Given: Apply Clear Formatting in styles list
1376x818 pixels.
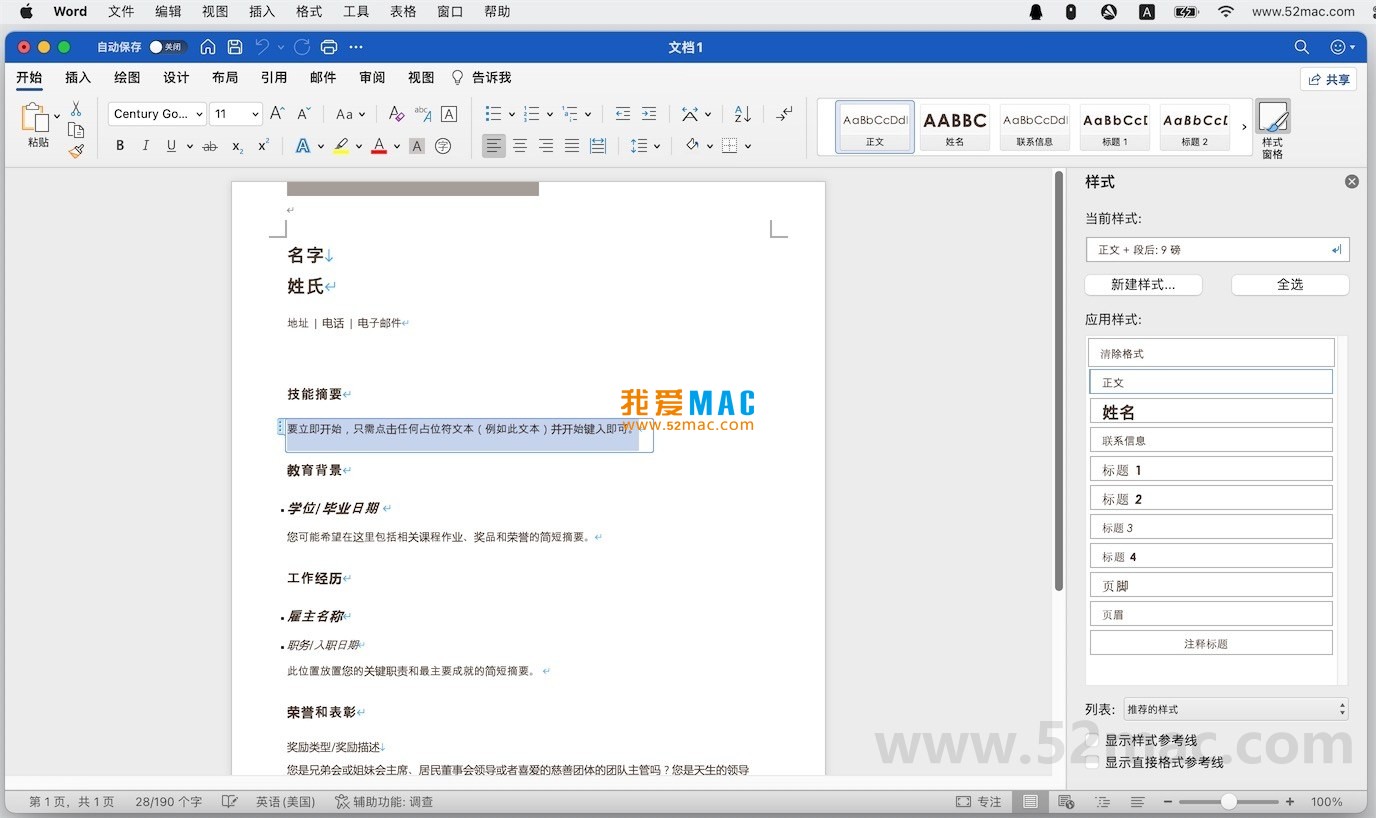Looking at the screenshot, I should tap(1211, 353).
